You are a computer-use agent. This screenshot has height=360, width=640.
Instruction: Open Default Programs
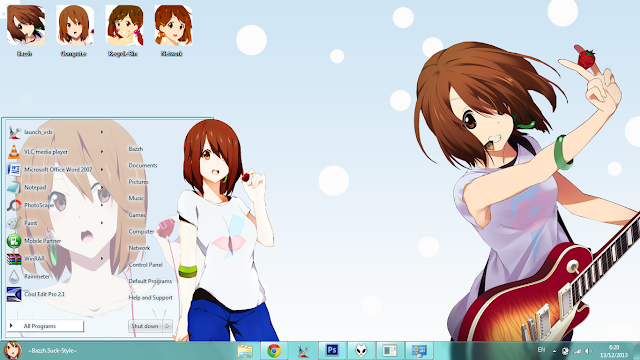coord(150,281)
